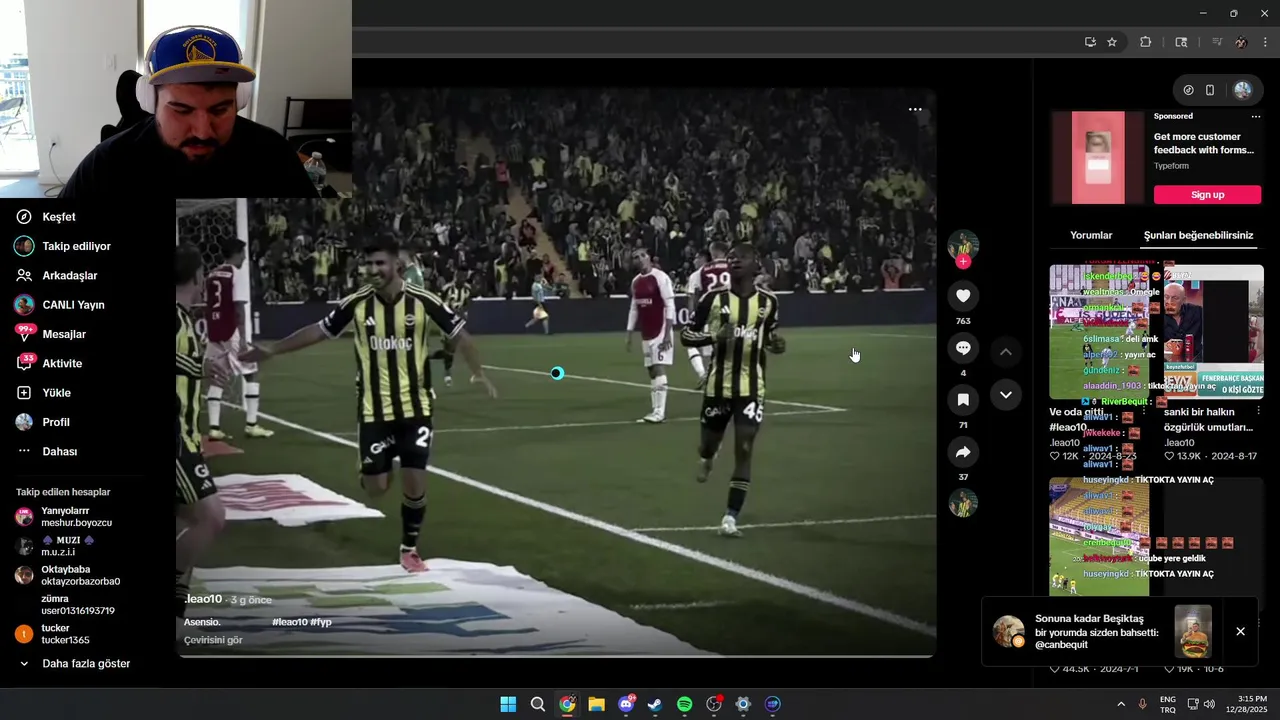Open Arkadaşlar (Friends) in the sidebar
Screen dimensions: 1280x720
(69, 275)
